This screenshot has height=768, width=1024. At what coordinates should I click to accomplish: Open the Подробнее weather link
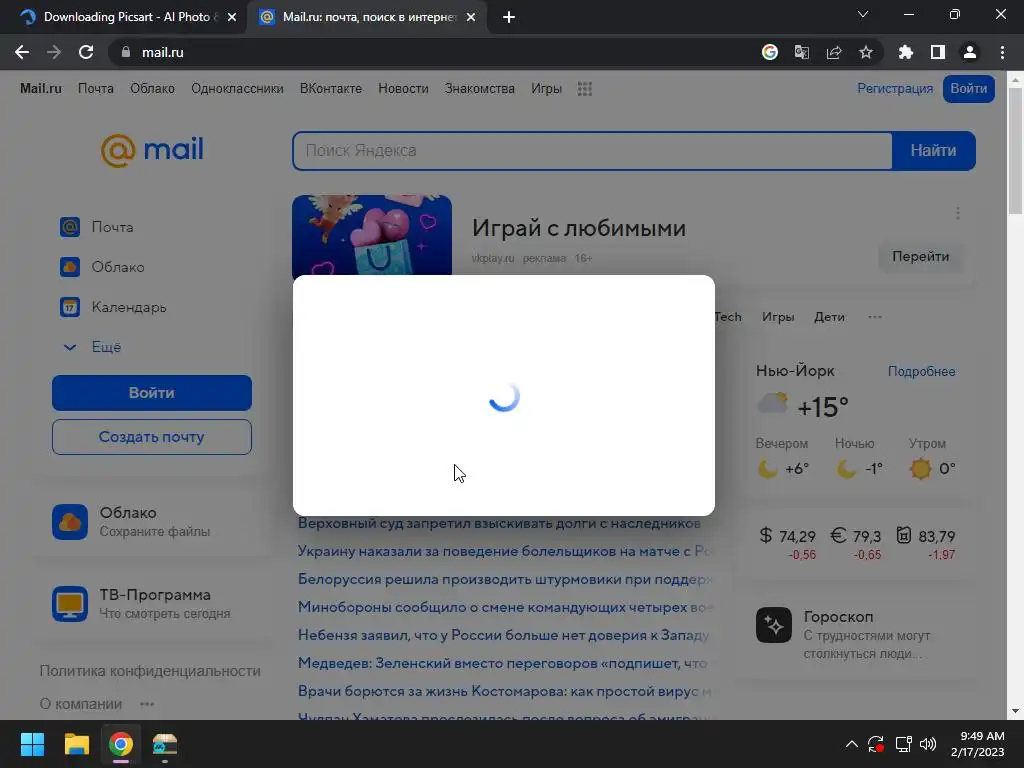(921, 372)
